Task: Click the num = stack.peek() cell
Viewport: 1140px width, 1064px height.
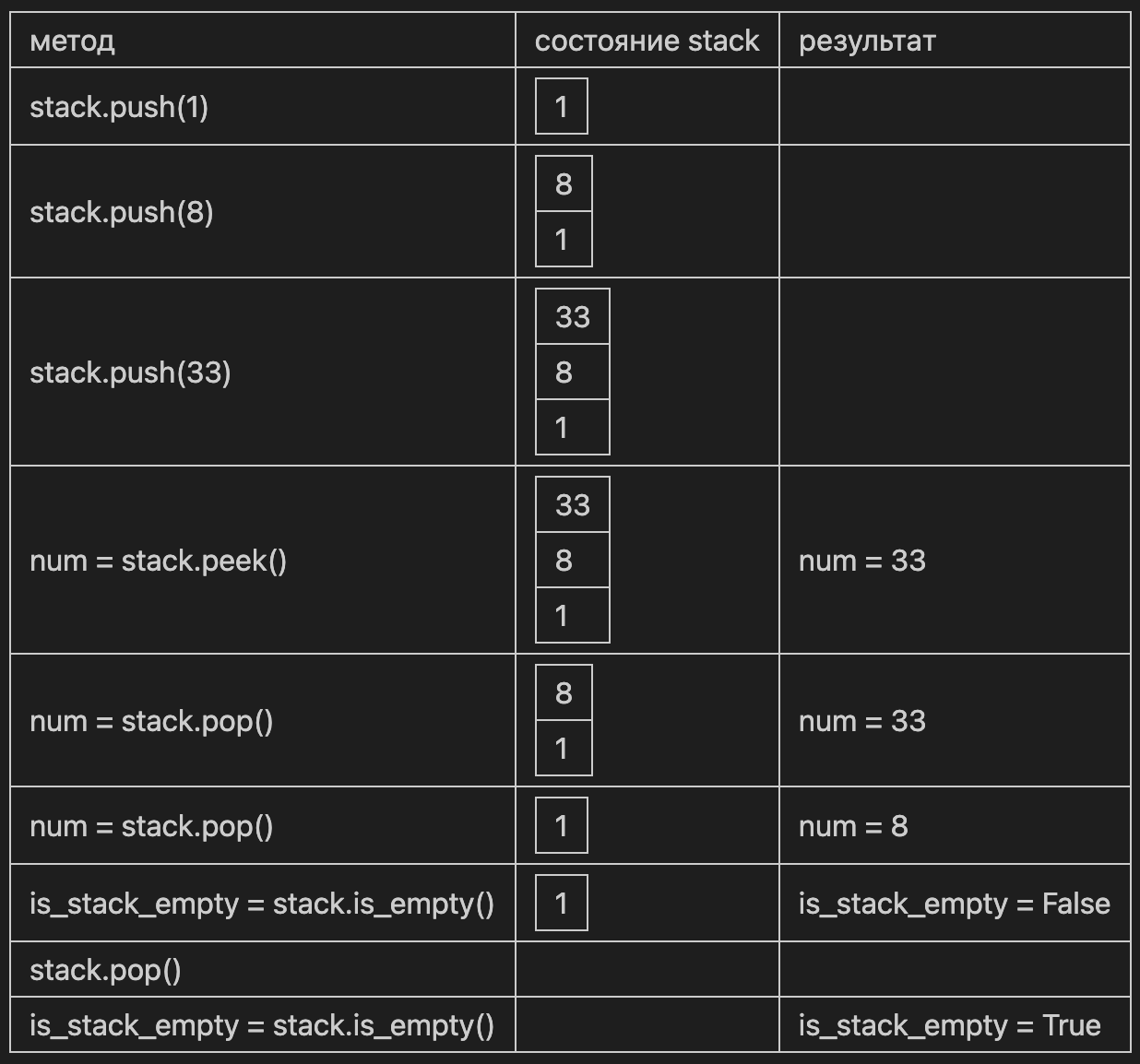Action: click(262, 561)
